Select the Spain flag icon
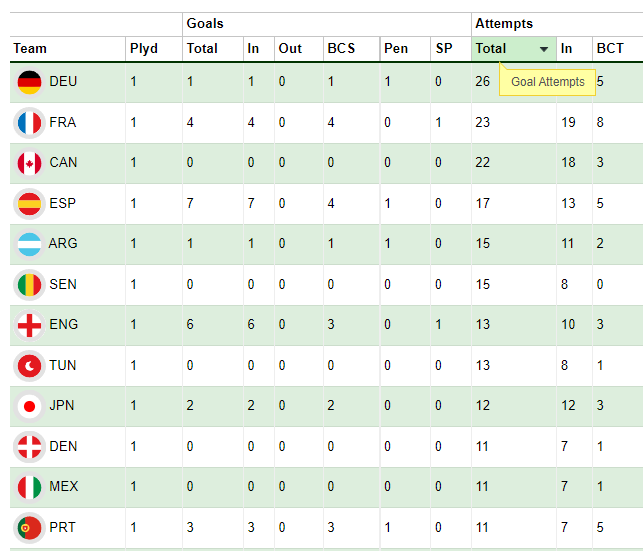643x551 pixels. pos(29,204)
